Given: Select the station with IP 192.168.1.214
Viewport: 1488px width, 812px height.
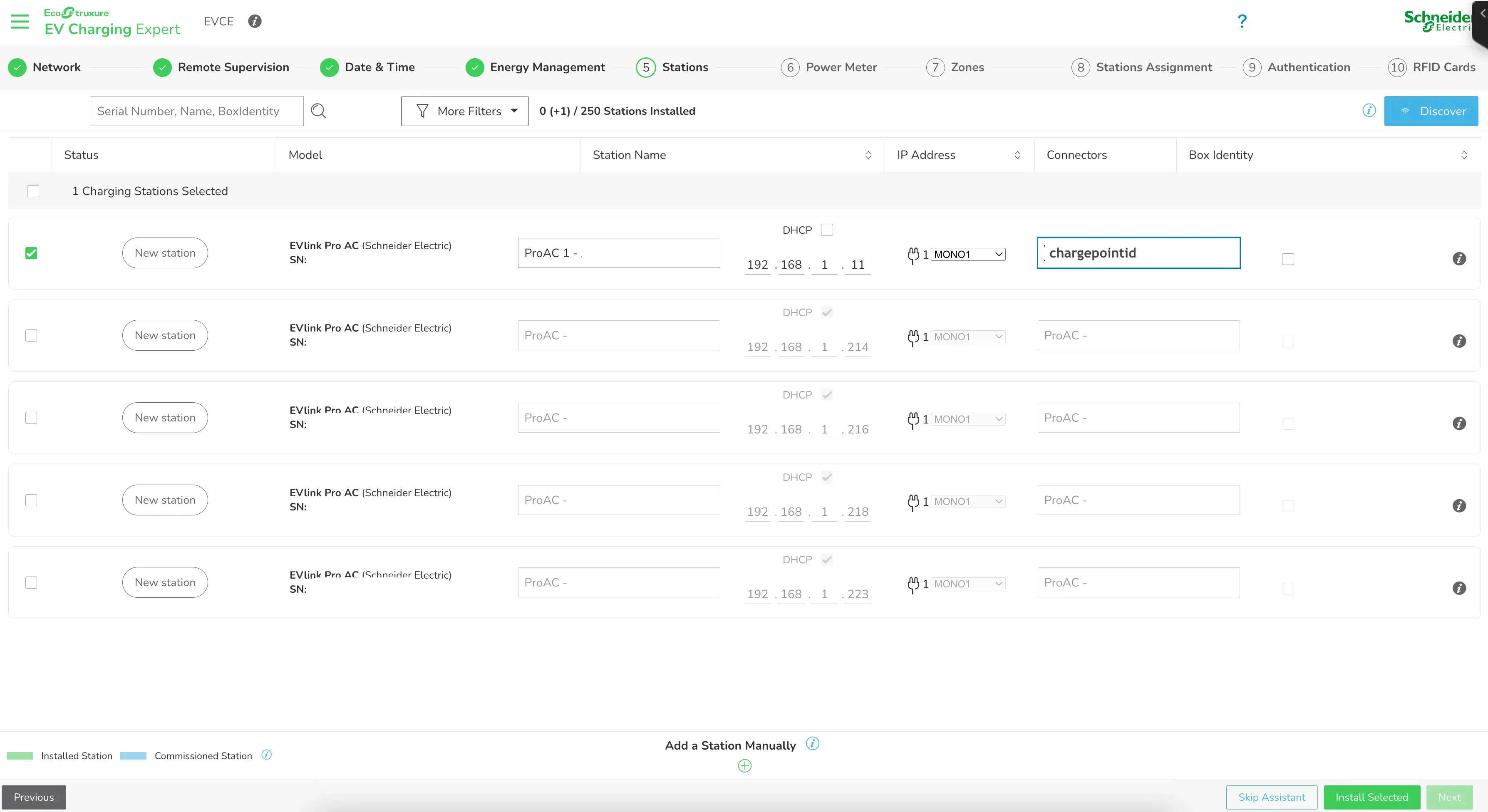Looking at the screenshot, I should tap(31, 336).
